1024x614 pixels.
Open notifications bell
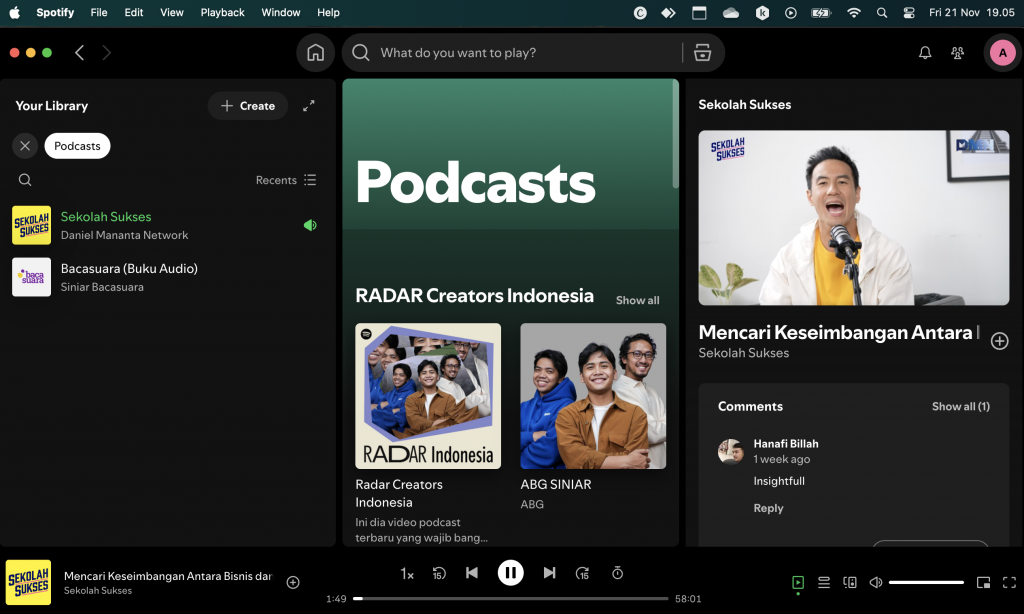(x=924, y=52)
